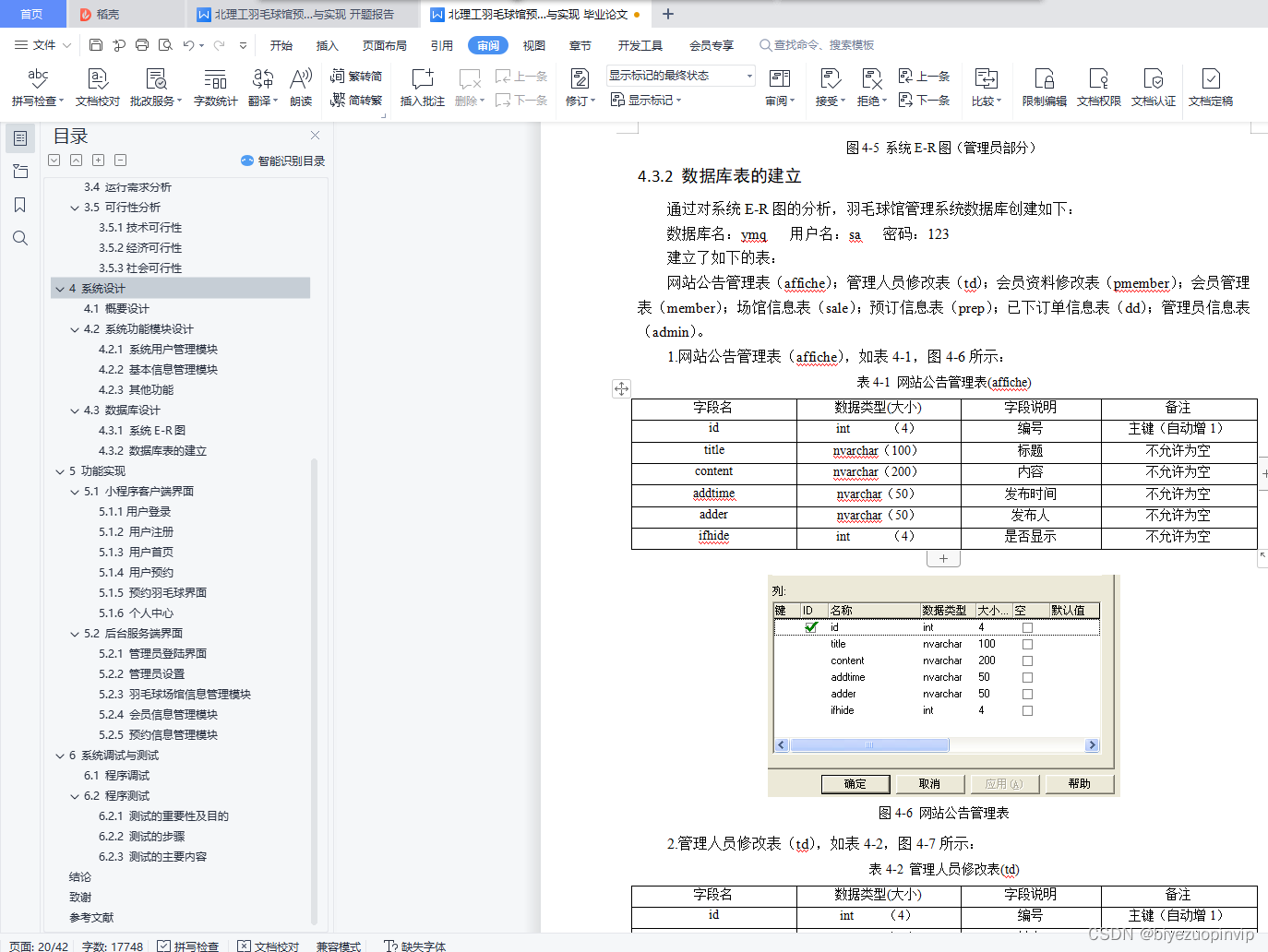
Task: Click the table move handle above table 4-1
Action: click(621, 388)
